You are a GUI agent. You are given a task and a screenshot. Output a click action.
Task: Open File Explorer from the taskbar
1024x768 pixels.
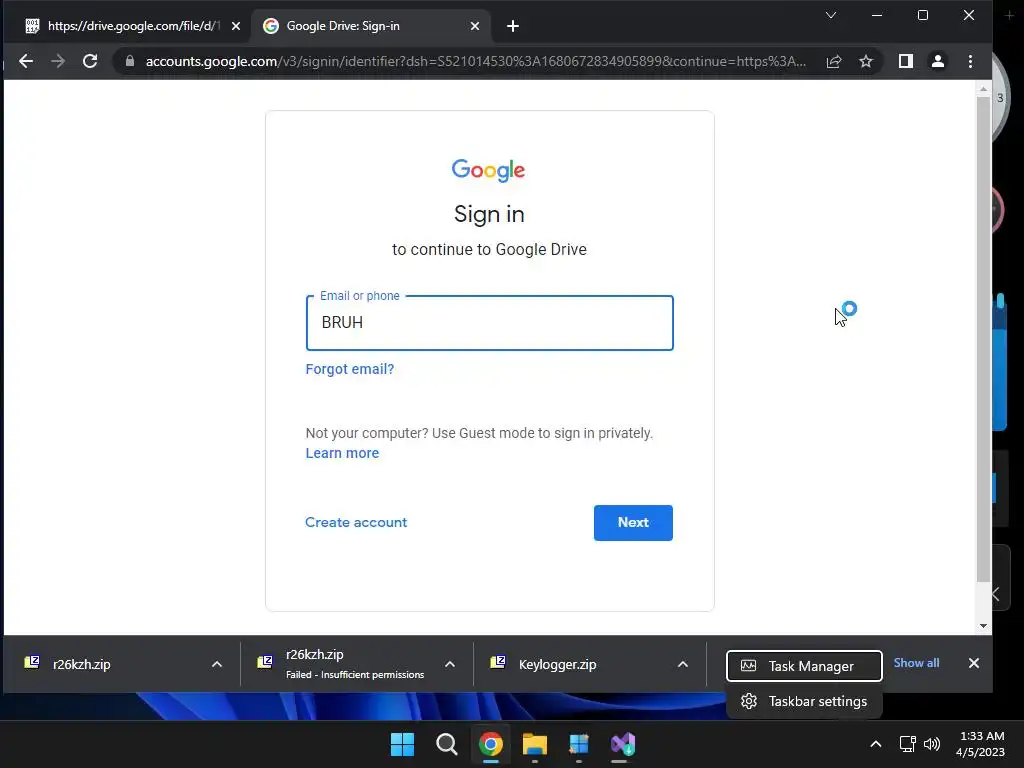tap(535, 744)
